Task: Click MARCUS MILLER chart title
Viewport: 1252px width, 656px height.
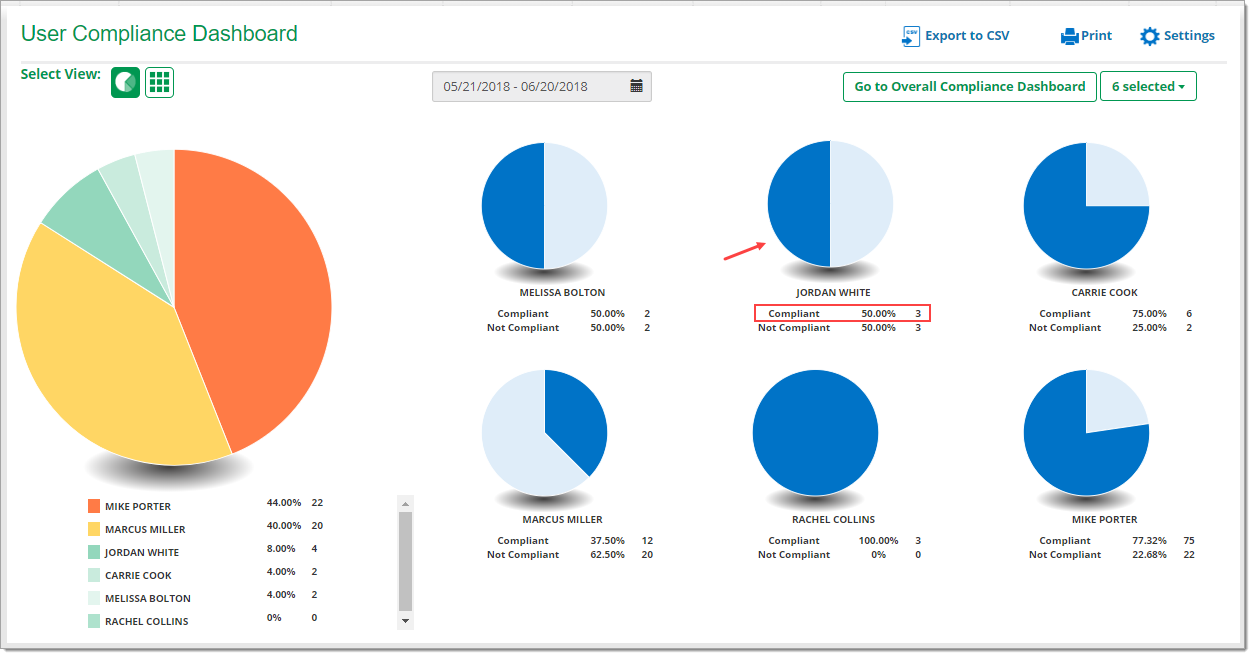Action: pyautogui.click(x=562, y=520)
